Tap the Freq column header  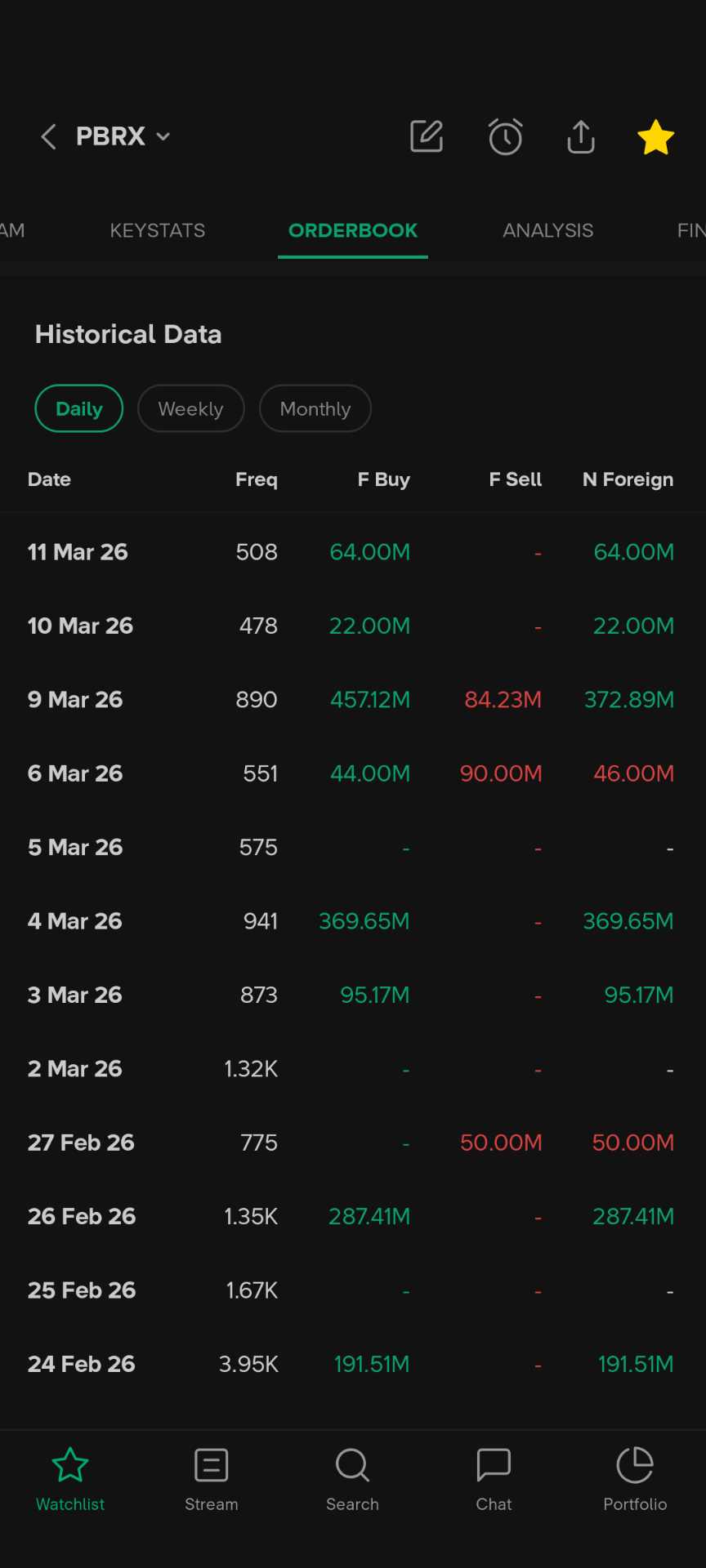pos(257,479)
